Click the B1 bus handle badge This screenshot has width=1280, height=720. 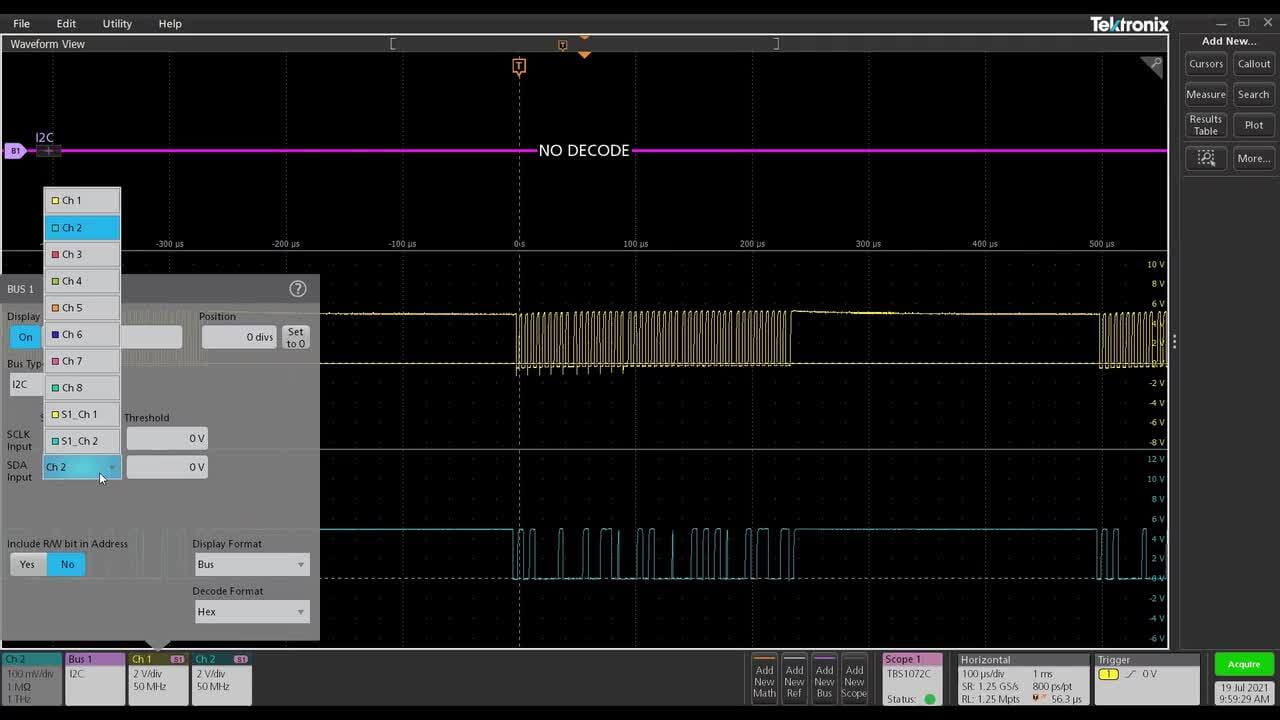click(15, 151)
